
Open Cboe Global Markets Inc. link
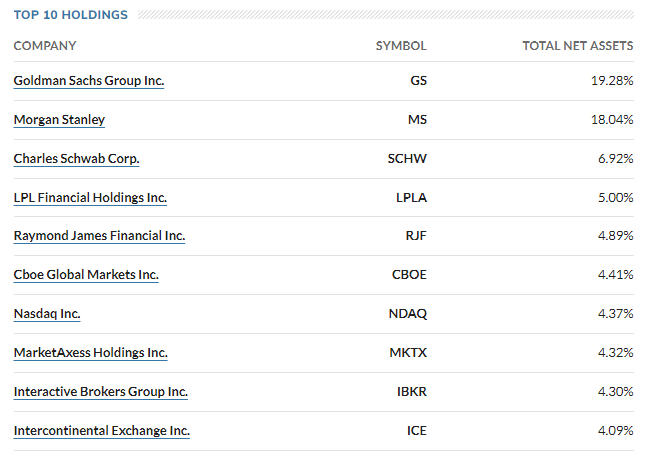pos(86,275)
